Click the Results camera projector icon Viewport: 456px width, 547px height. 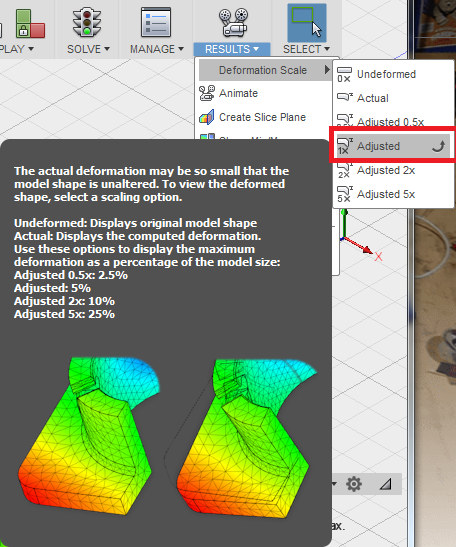233,23
